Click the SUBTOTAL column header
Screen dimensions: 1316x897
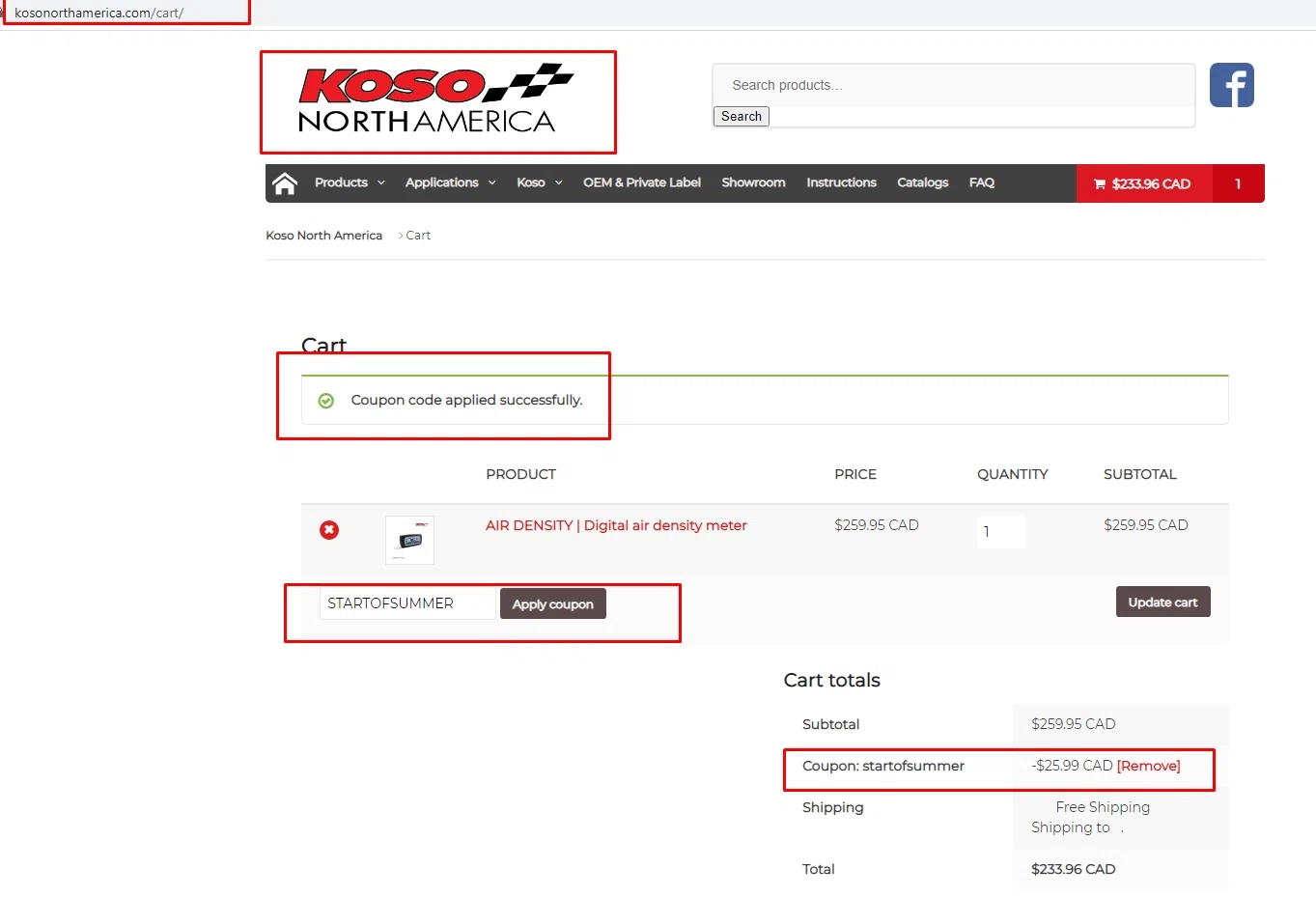point(1140,474)
